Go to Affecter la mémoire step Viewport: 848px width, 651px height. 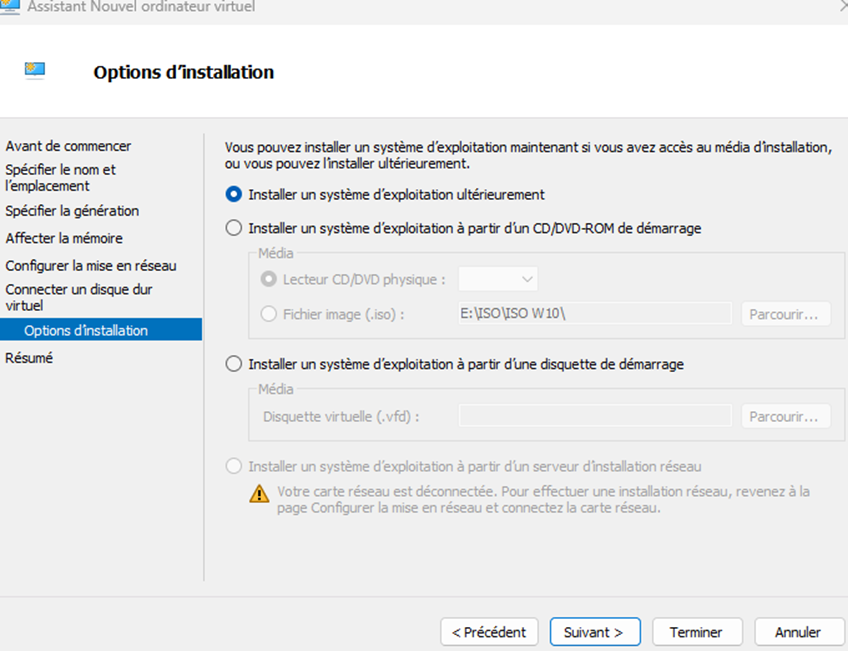64,238
